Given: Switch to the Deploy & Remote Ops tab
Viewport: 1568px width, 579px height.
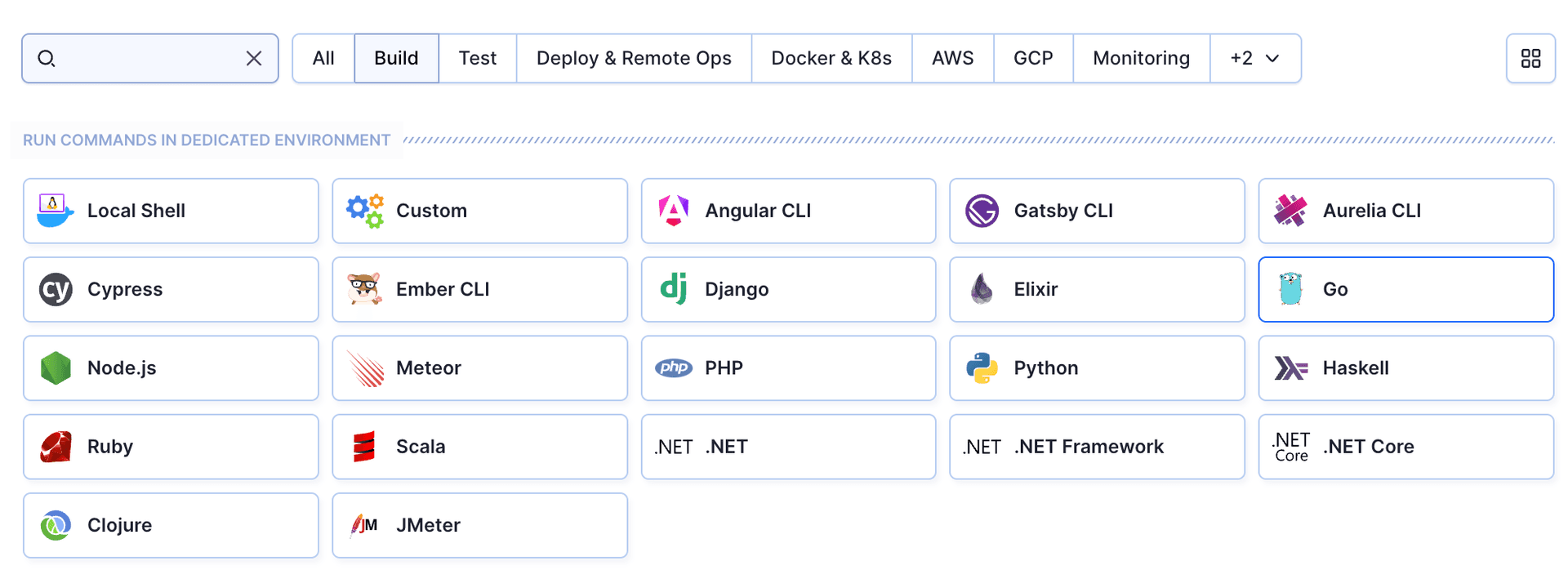Looking at the screenshot, I should [x=634, y=58].
